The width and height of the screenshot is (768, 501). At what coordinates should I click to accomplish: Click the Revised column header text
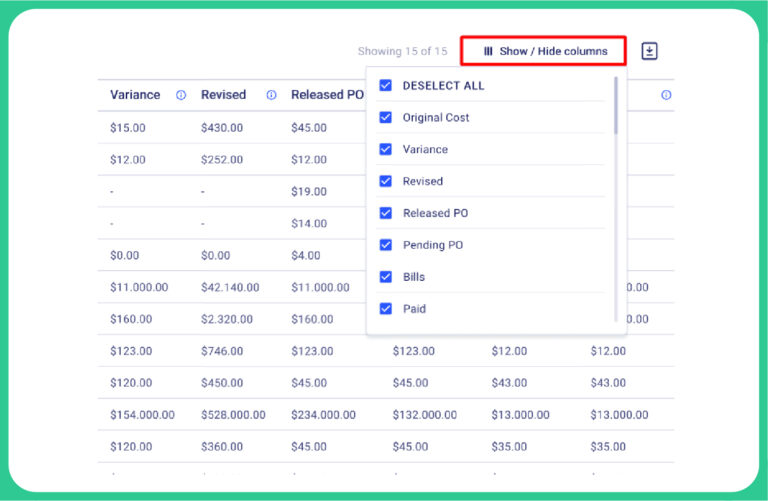223,95
